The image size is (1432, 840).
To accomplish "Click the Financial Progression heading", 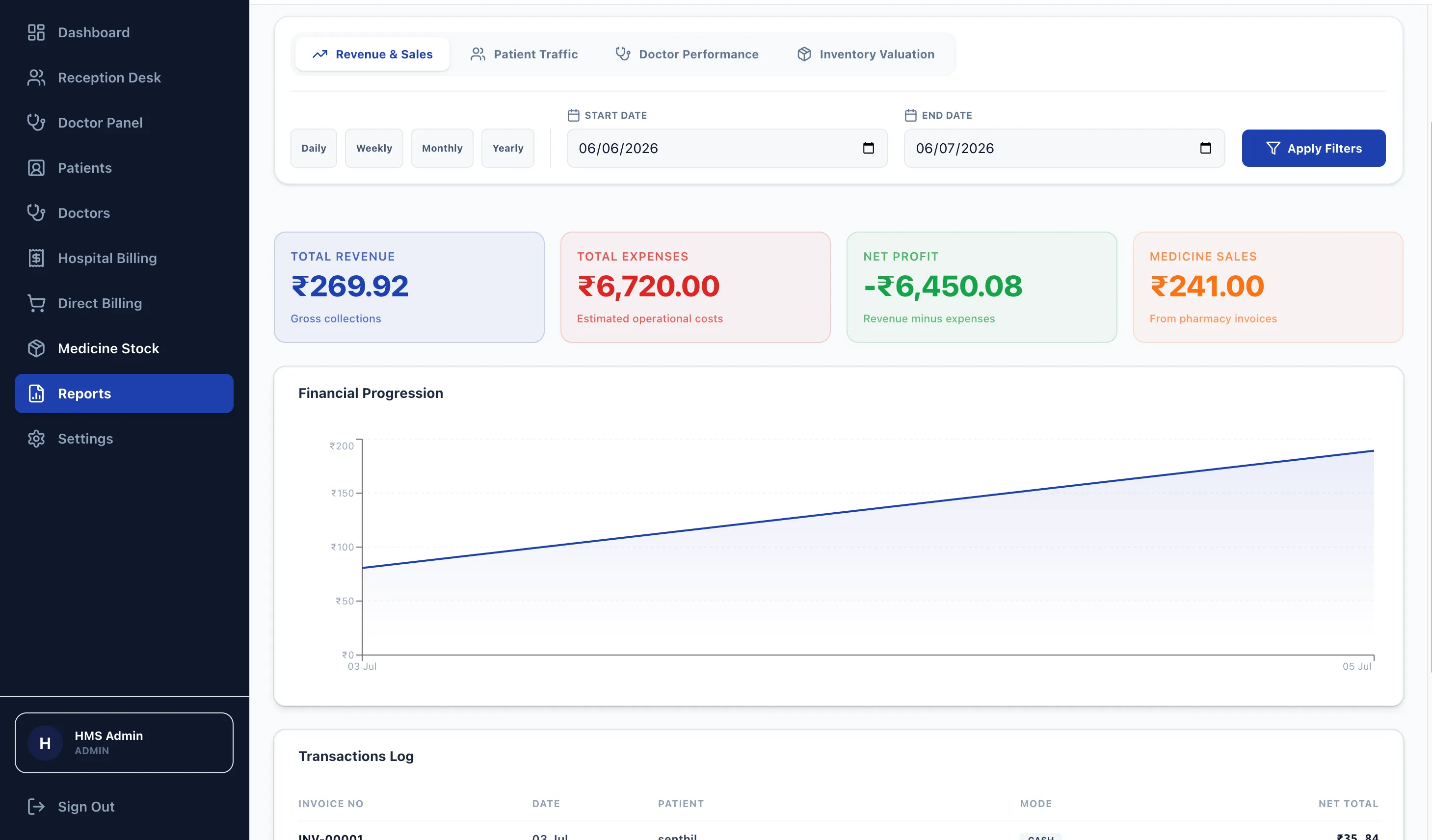I will 371,394.
